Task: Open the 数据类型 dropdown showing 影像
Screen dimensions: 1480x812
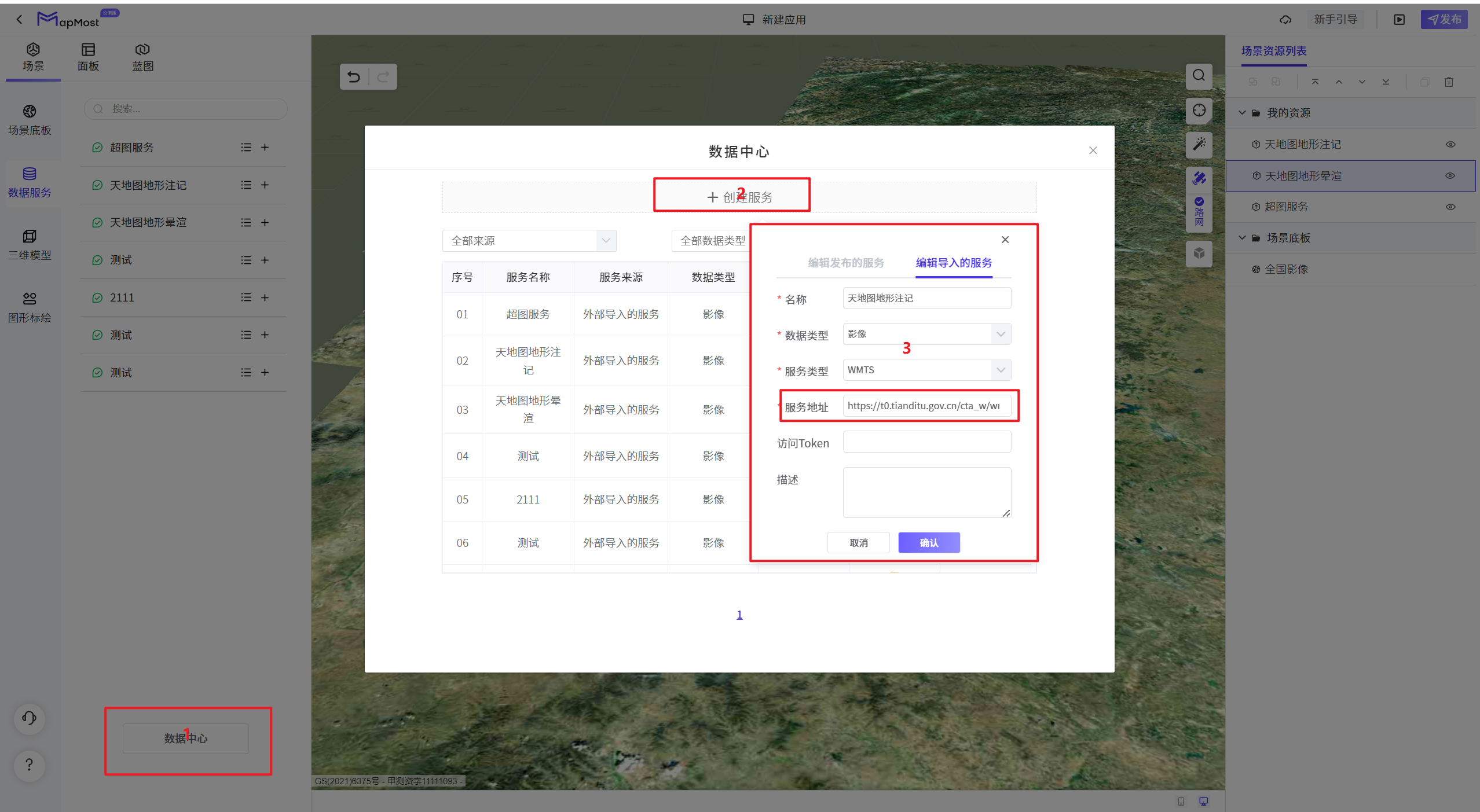Action: point(927,335)
